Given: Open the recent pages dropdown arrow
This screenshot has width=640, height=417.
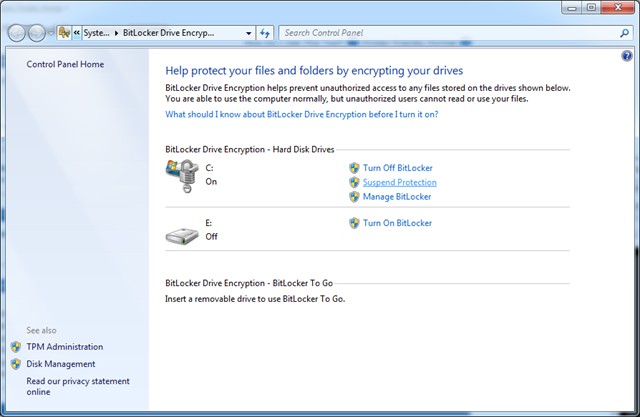Looking at the screenshot, I should click(51, 33).
